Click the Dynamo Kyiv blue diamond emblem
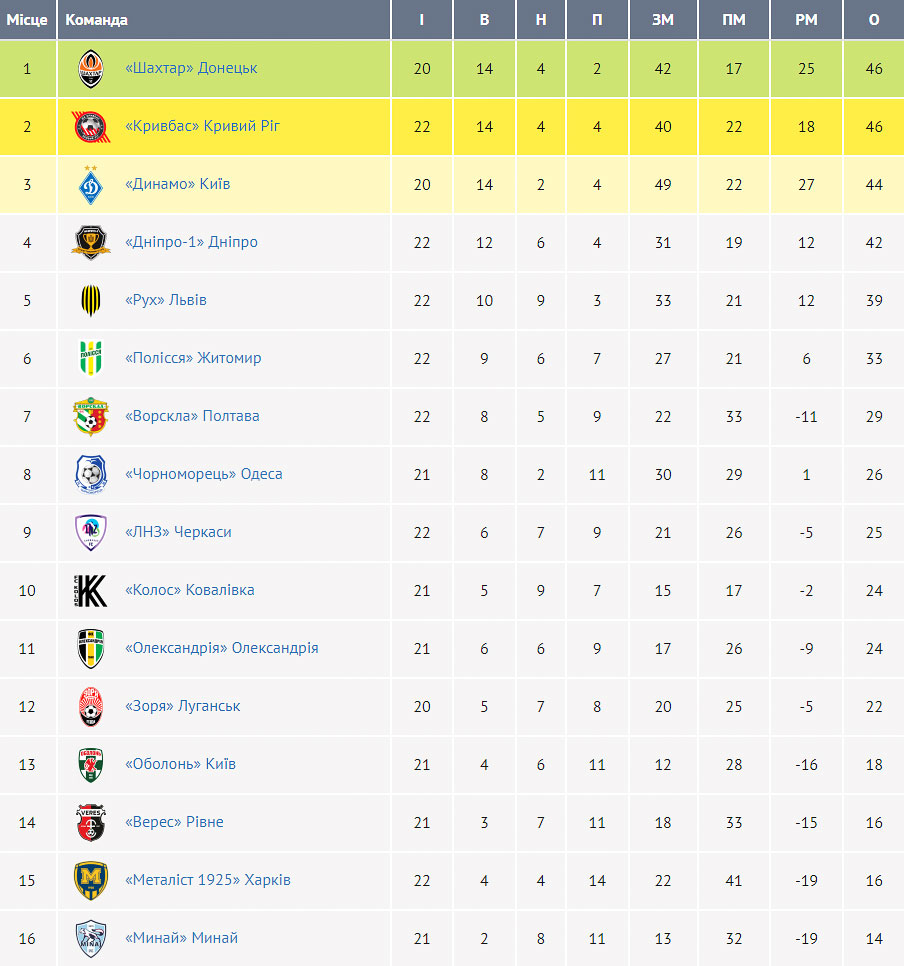This screenshot has width=904, height=966. (x=91, y=184)
